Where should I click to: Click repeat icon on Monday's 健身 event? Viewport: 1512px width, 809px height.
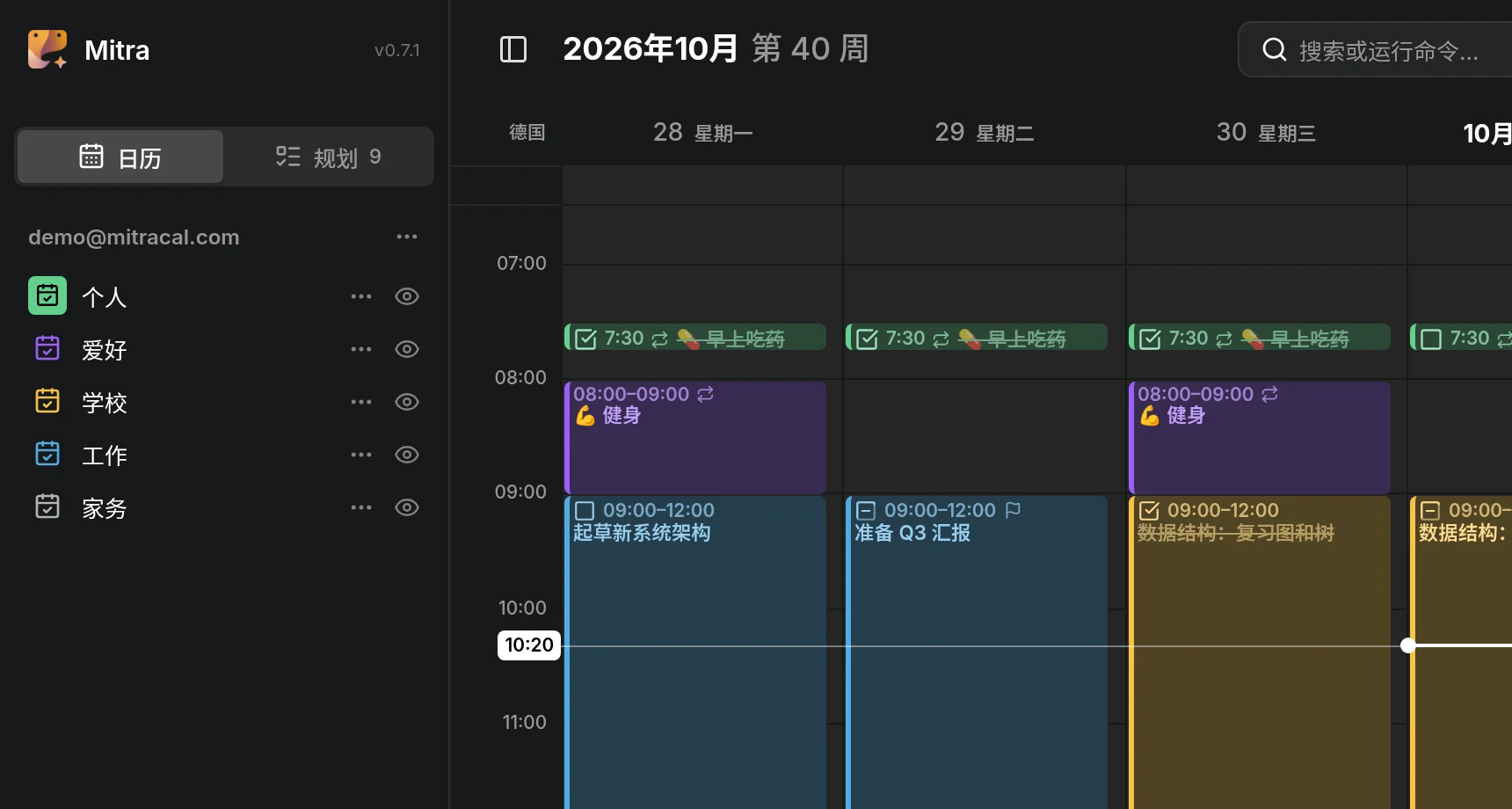[x=705, y=394]
